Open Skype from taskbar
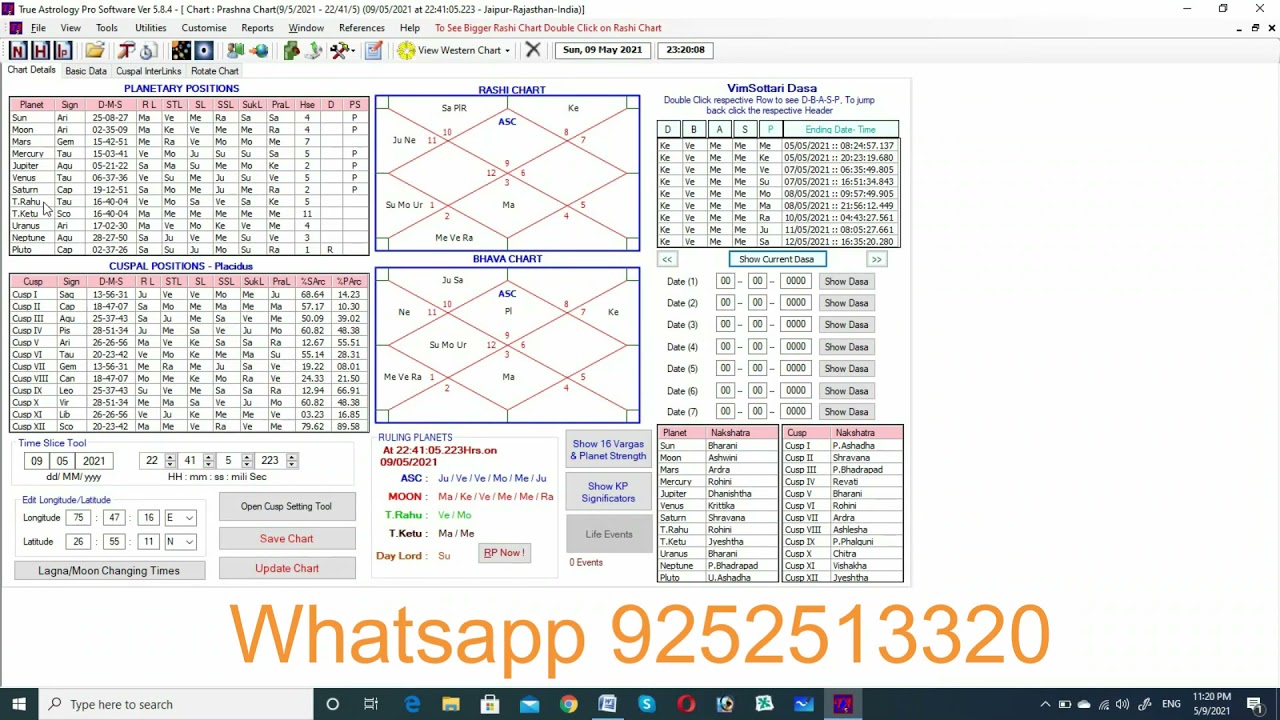This screenshot has width=1280, height=720. (646, 704)
